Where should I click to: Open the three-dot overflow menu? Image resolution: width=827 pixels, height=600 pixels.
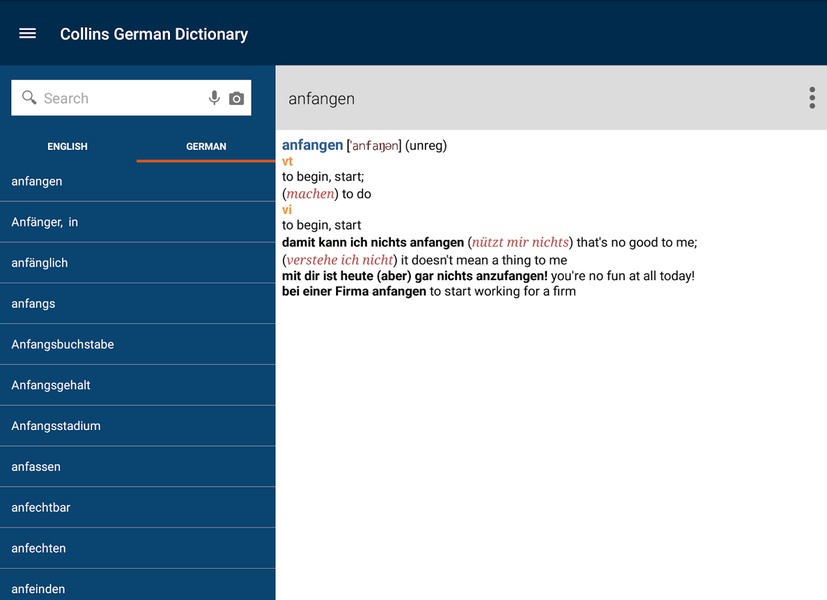point(812,98)
